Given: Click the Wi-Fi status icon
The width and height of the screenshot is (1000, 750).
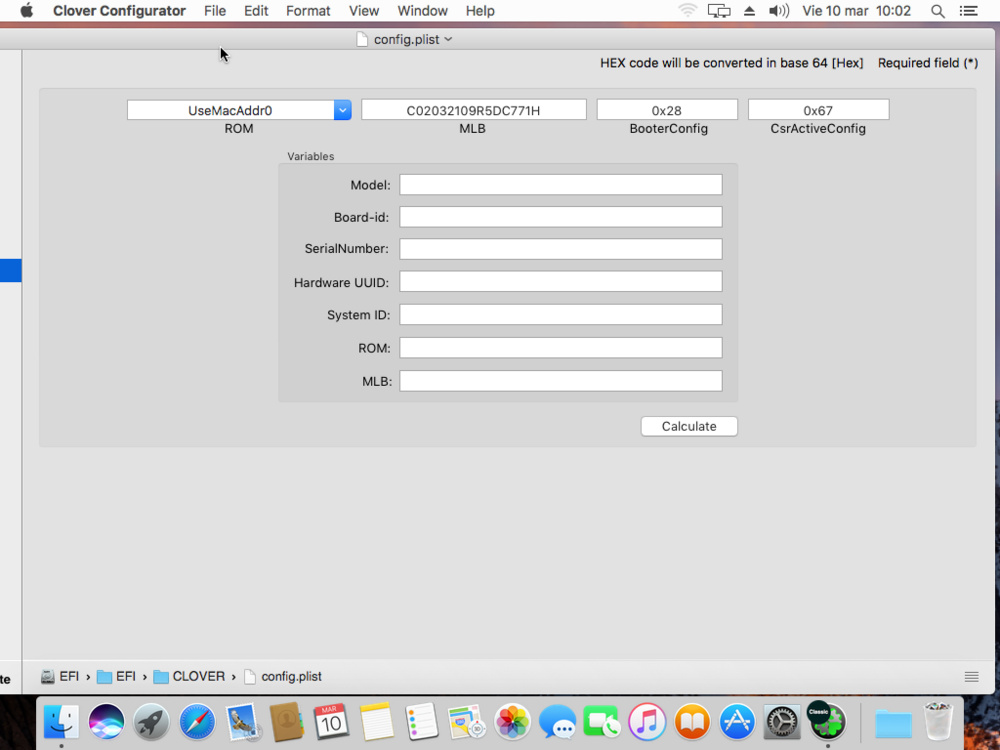Looking at the screenshot, I should tap(688, 11).
